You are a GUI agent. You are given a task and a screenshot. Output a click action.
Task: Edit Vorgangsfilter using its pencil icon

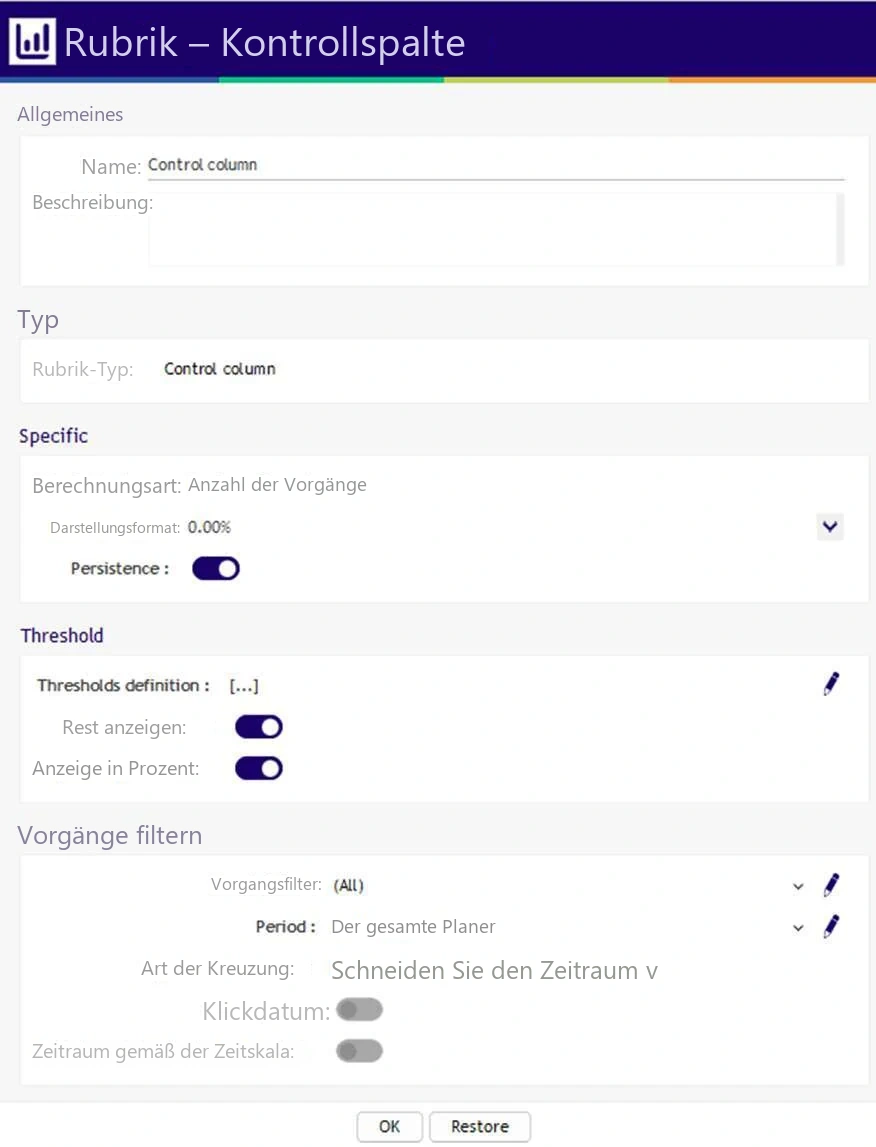(831, 885)
